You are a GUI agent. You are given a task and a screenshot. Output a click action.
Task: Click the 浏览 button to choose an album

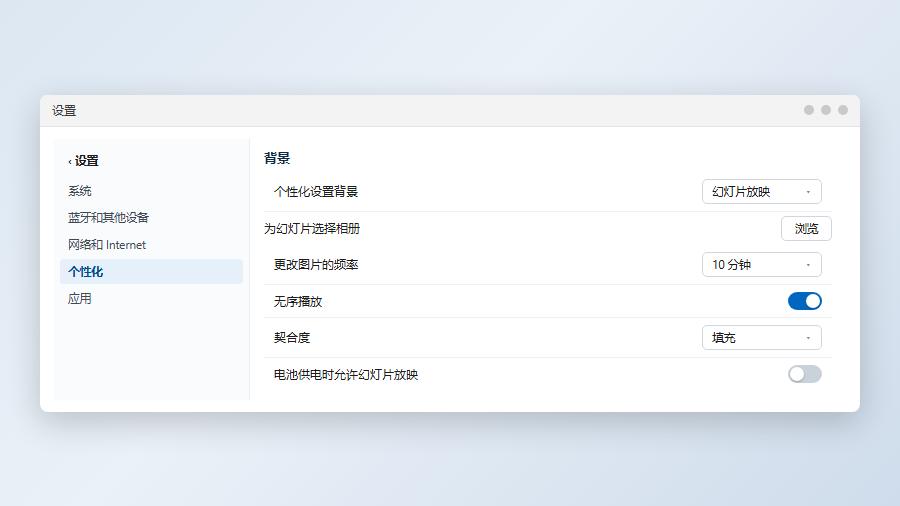[x=806, y=228]
